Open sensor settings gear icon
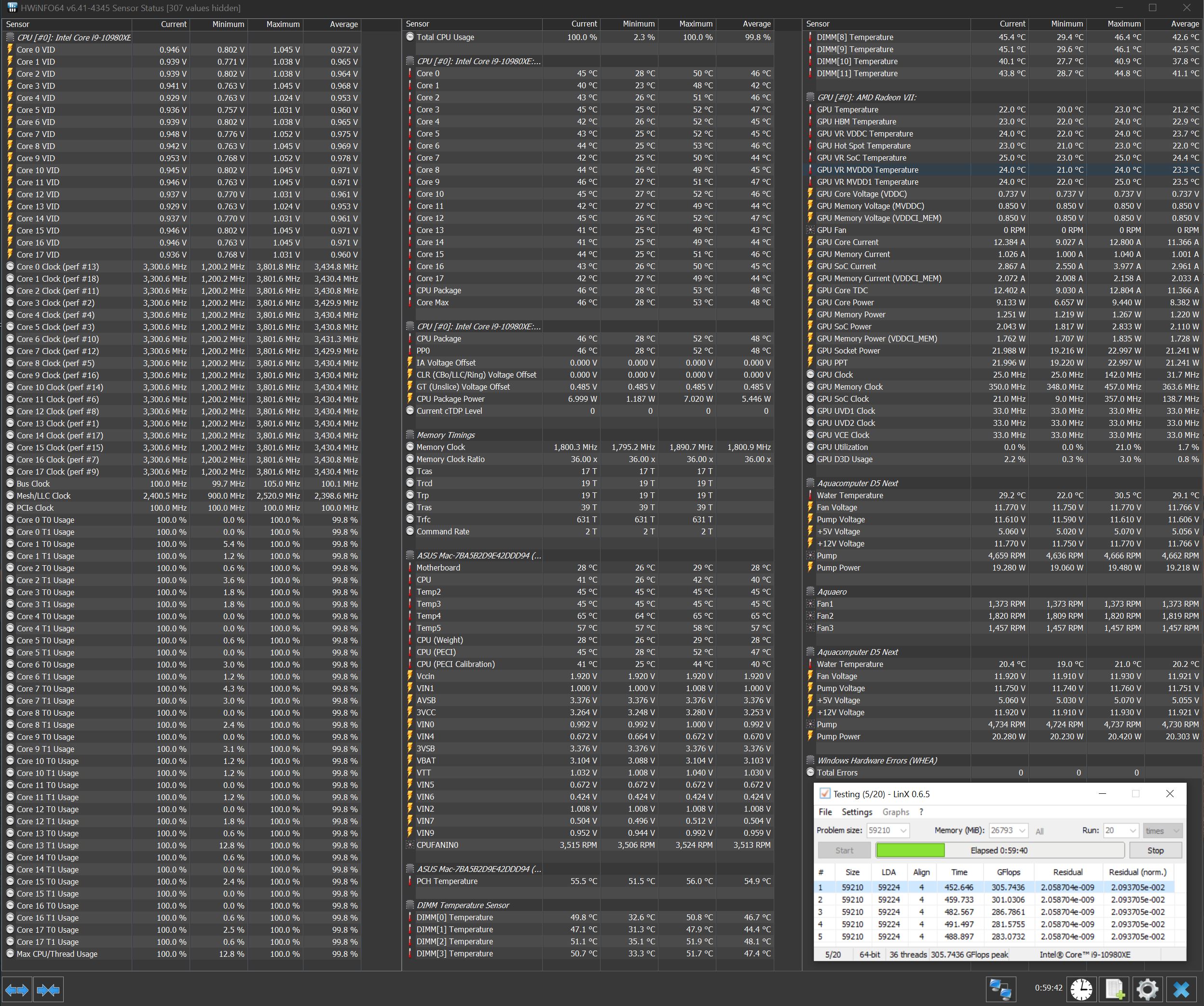The image size is (1204, 1006). [x=1147, y=990]
